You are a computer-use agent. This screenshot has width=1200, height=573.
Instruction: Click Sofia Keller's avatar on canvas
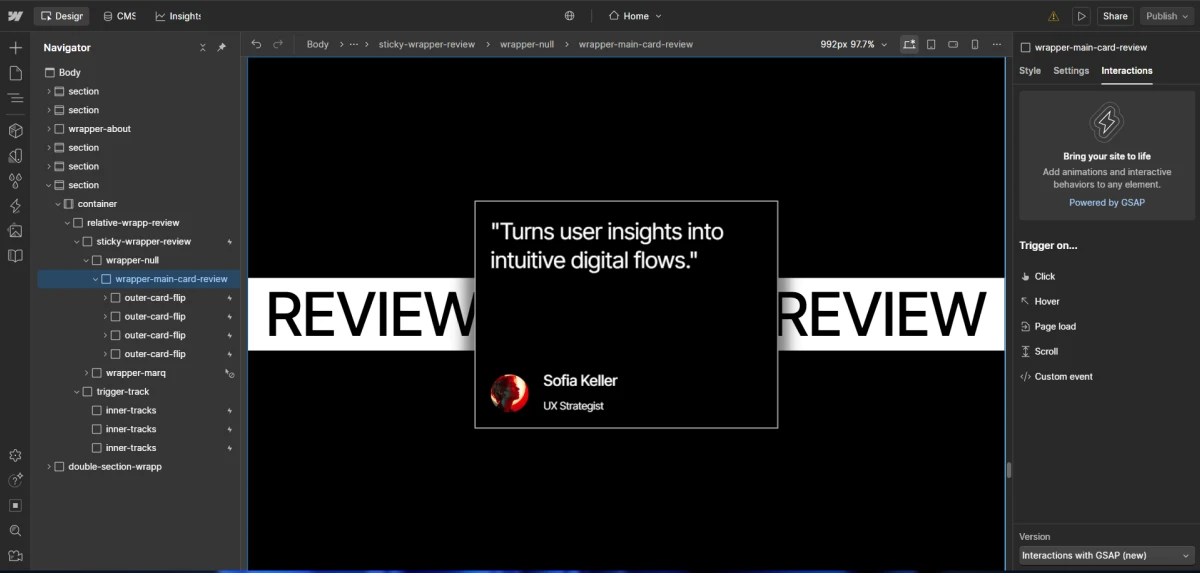pos(509,392)
